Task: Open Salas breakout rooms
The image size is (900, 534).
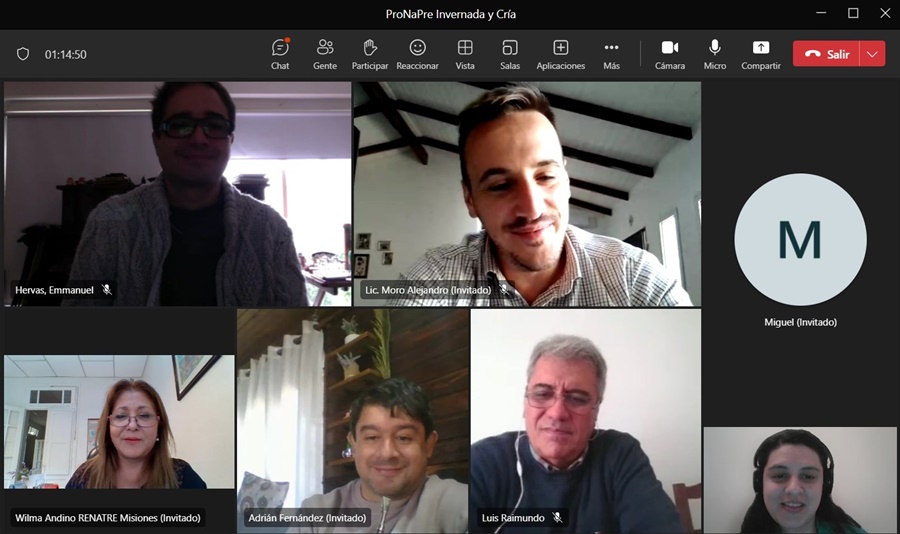Action: (510, 54)
